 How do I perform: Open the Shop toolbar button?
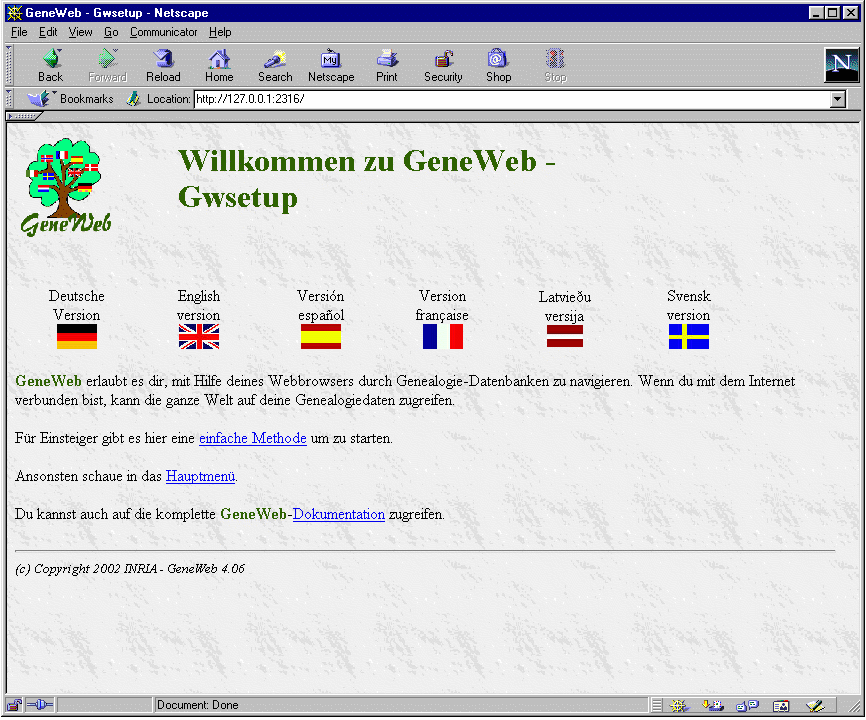click(498, 66)
